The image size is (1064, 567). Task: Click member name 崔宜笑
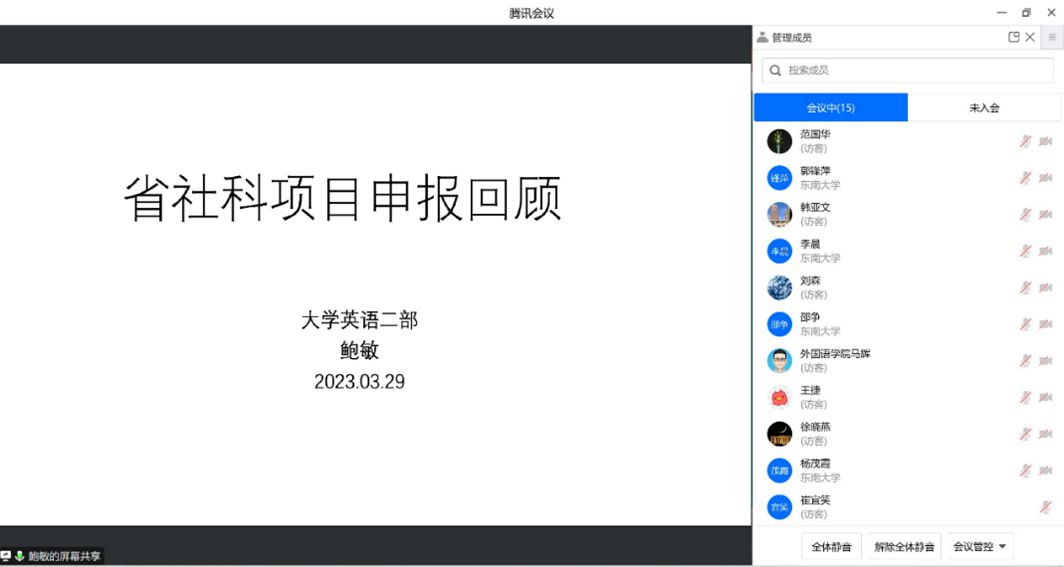pyautogui.click(x=815, y=501)
